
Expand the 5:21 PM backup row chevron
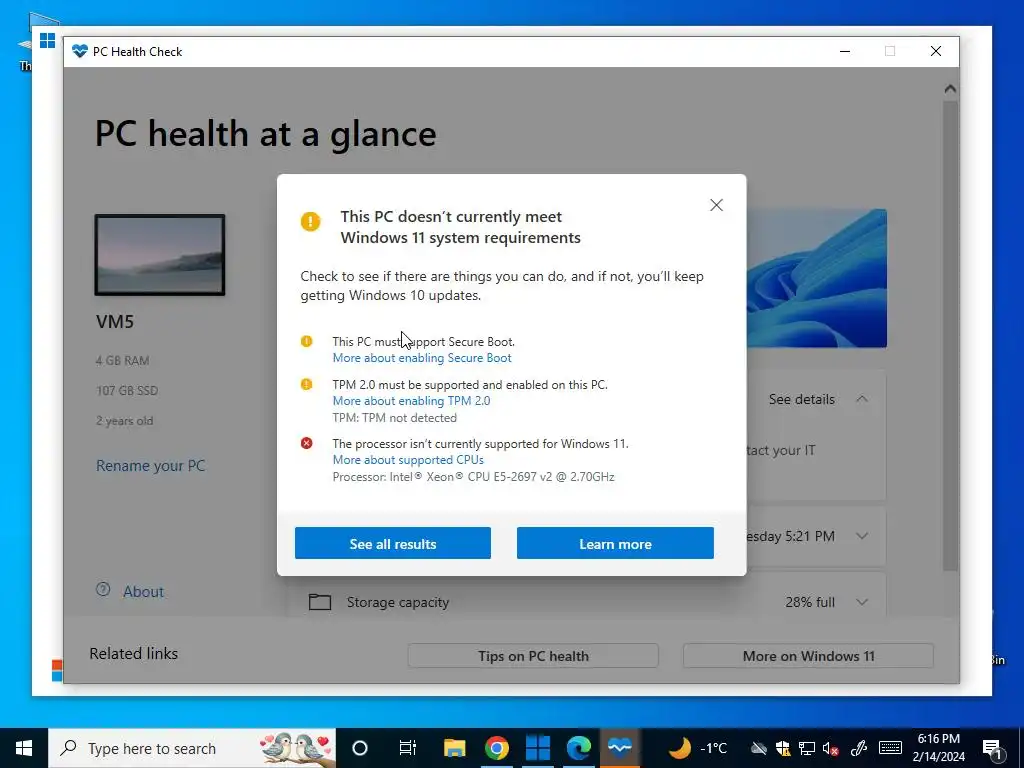click(x=862, y=536)
